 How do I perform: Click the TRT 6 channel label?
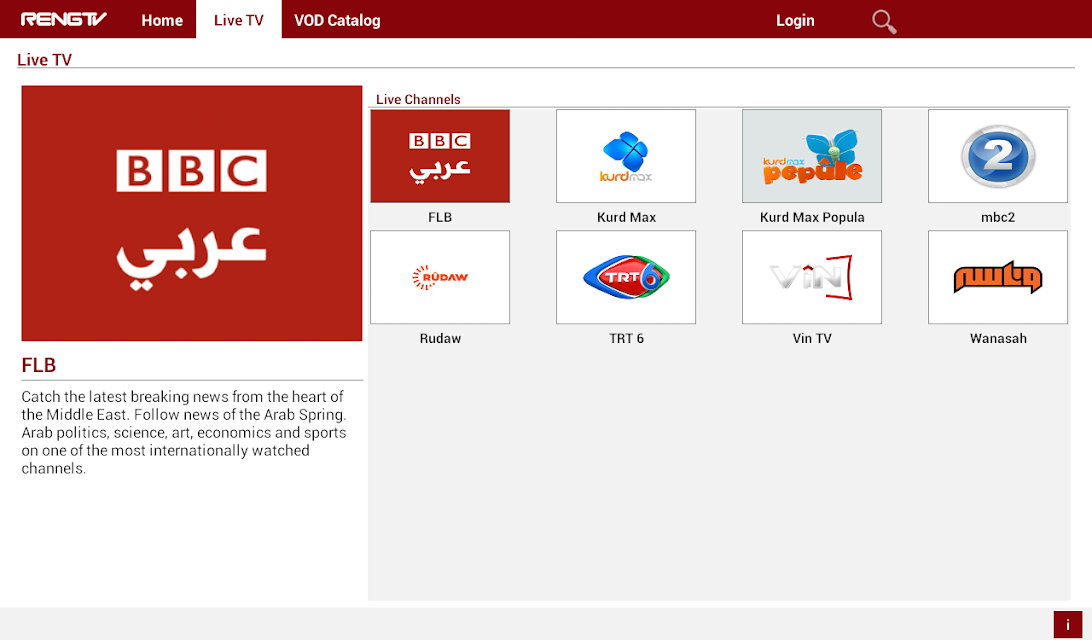click(x=626, y=338)
